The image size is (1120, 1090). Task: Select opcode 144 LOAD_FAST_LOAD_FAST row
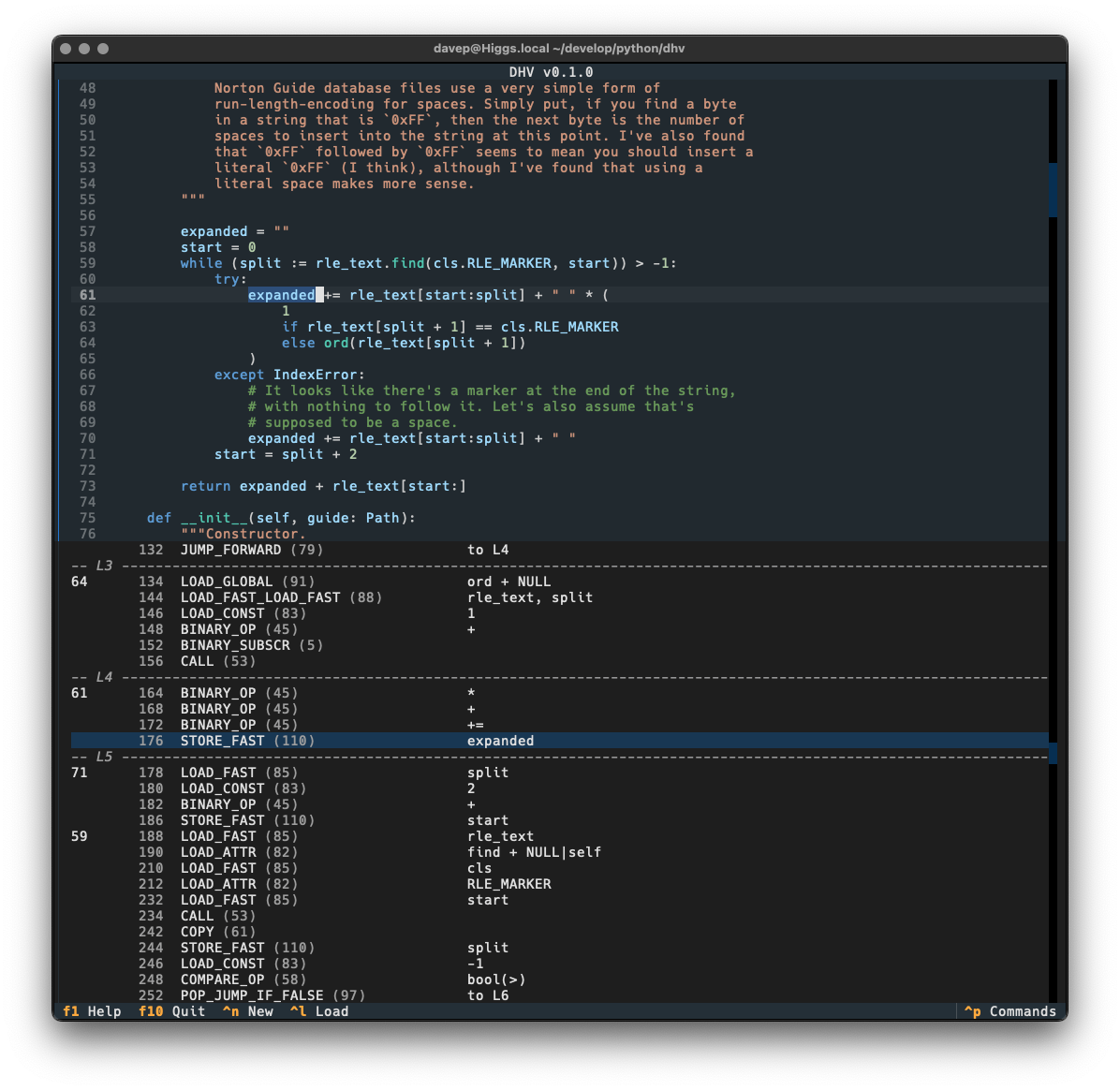pos(560,597)
